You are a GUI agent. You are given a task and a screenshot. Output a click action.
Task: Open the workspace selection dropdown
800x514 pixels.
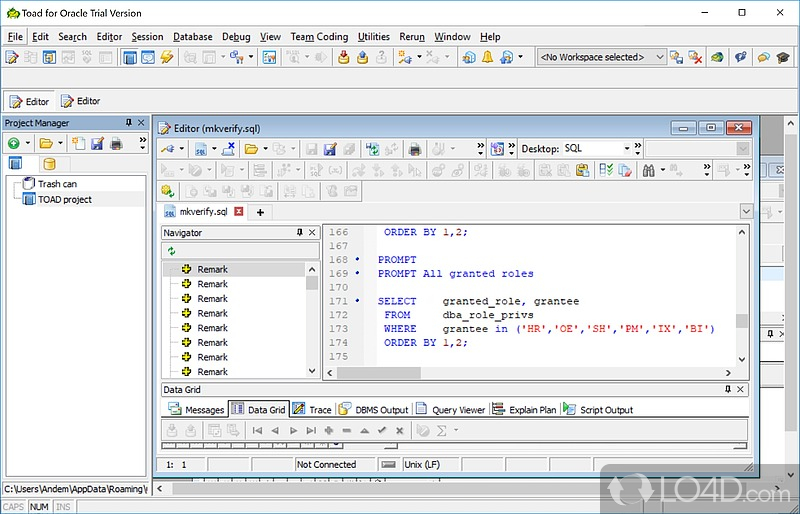(657, 58)
